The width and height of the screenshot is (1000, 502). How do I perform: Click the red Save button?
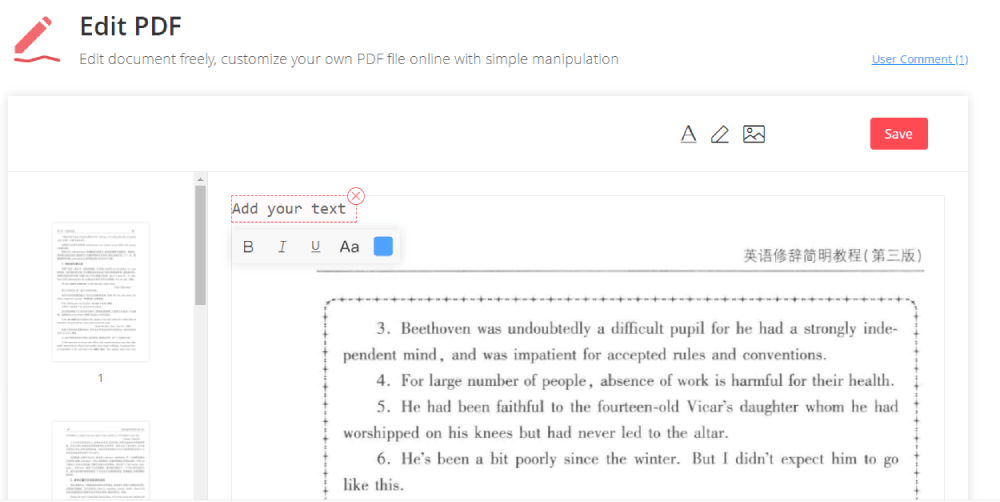tap(898, 134)
